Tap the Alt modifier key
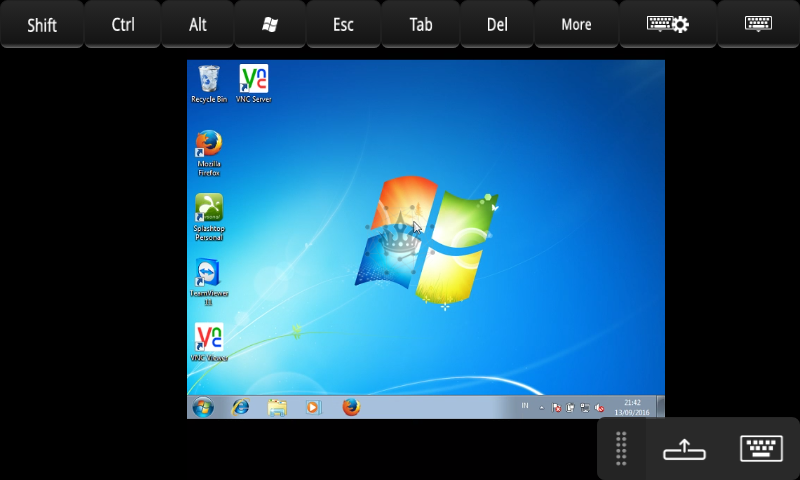 197,24
